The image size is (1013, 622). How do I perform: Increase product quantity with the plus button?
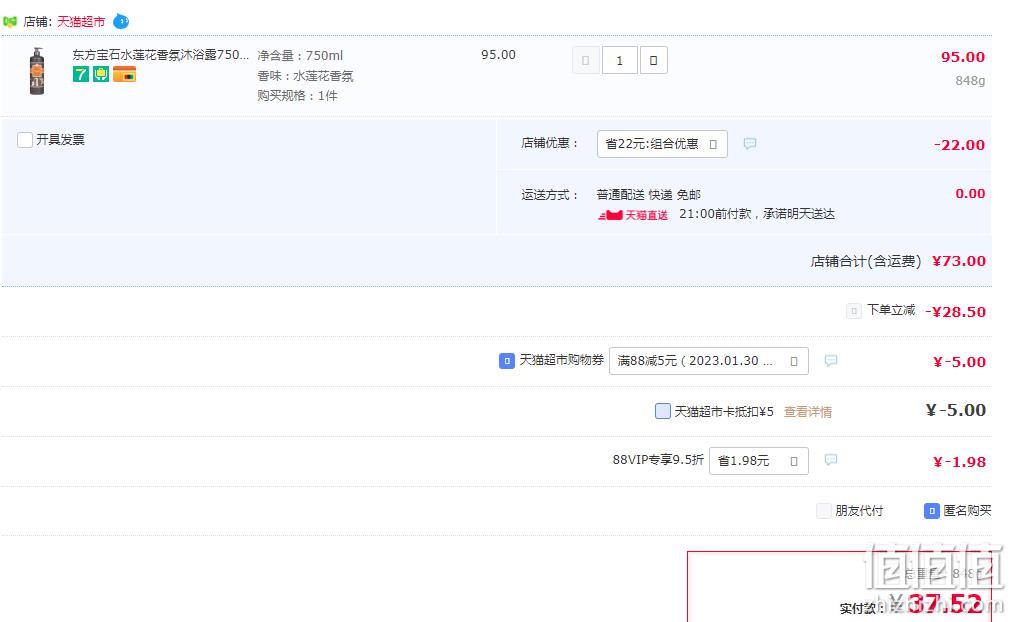coord(653,60)
